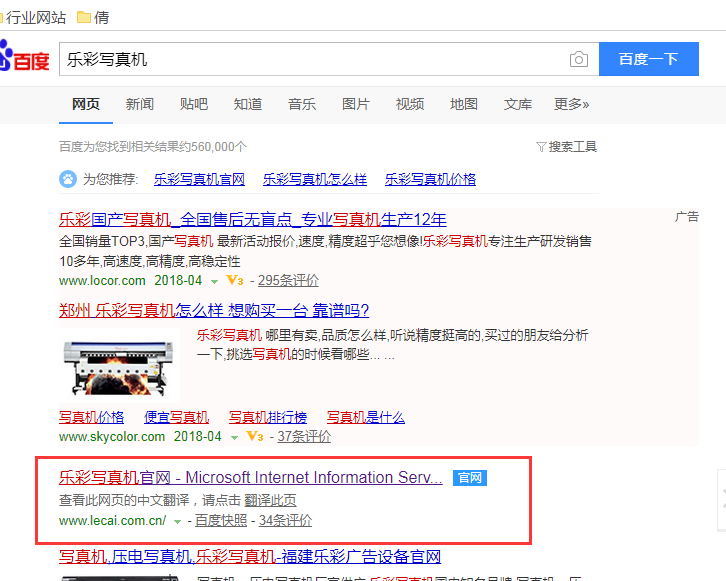
Task: Switch to the 新闻 tab
Action: click(140, 104)
